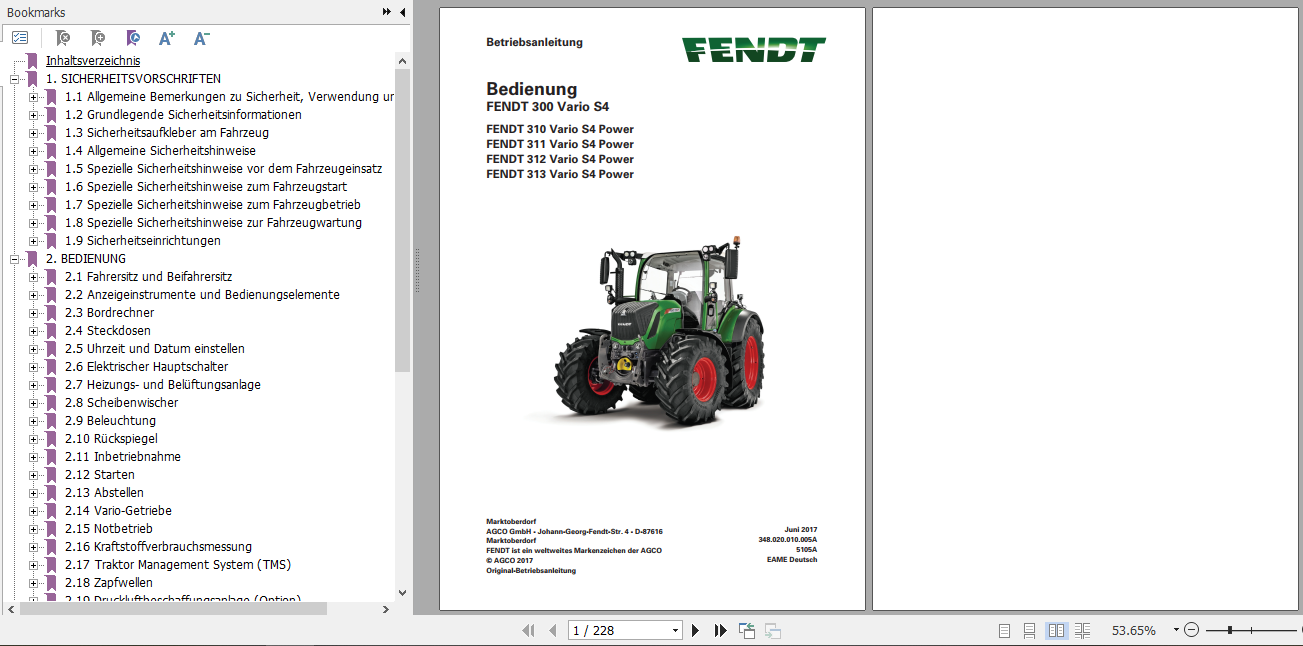The image size is (1303, 646).
Task: Click the bookmarks scrollbar up arrow
Action: point(402,60)
